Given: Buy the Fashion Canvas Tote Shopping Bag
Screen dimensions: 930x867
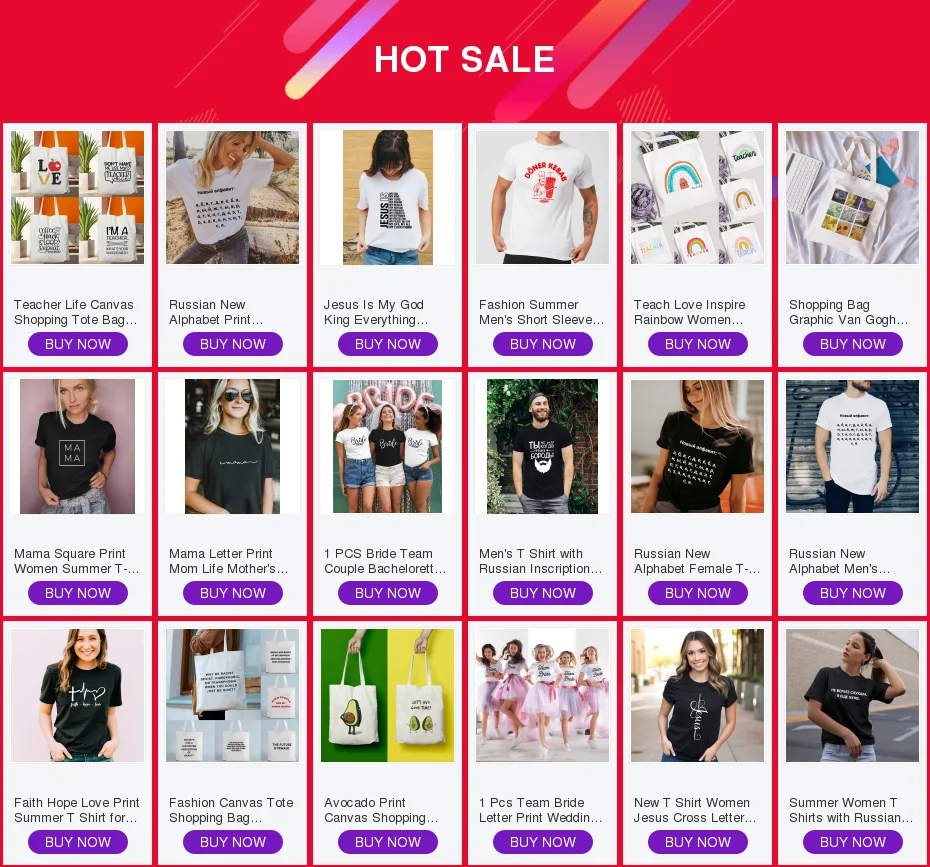Looking at the screenshot, I should (x=232, y=842).
